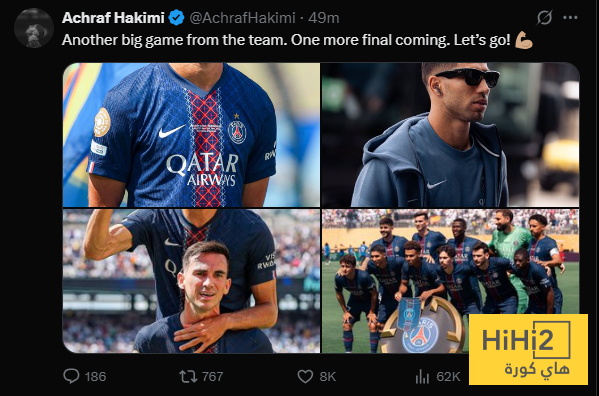The height and width of the screenshot is (396, 599).
Task: Click the 767 reposts count
Action: (x=212, y=377)
